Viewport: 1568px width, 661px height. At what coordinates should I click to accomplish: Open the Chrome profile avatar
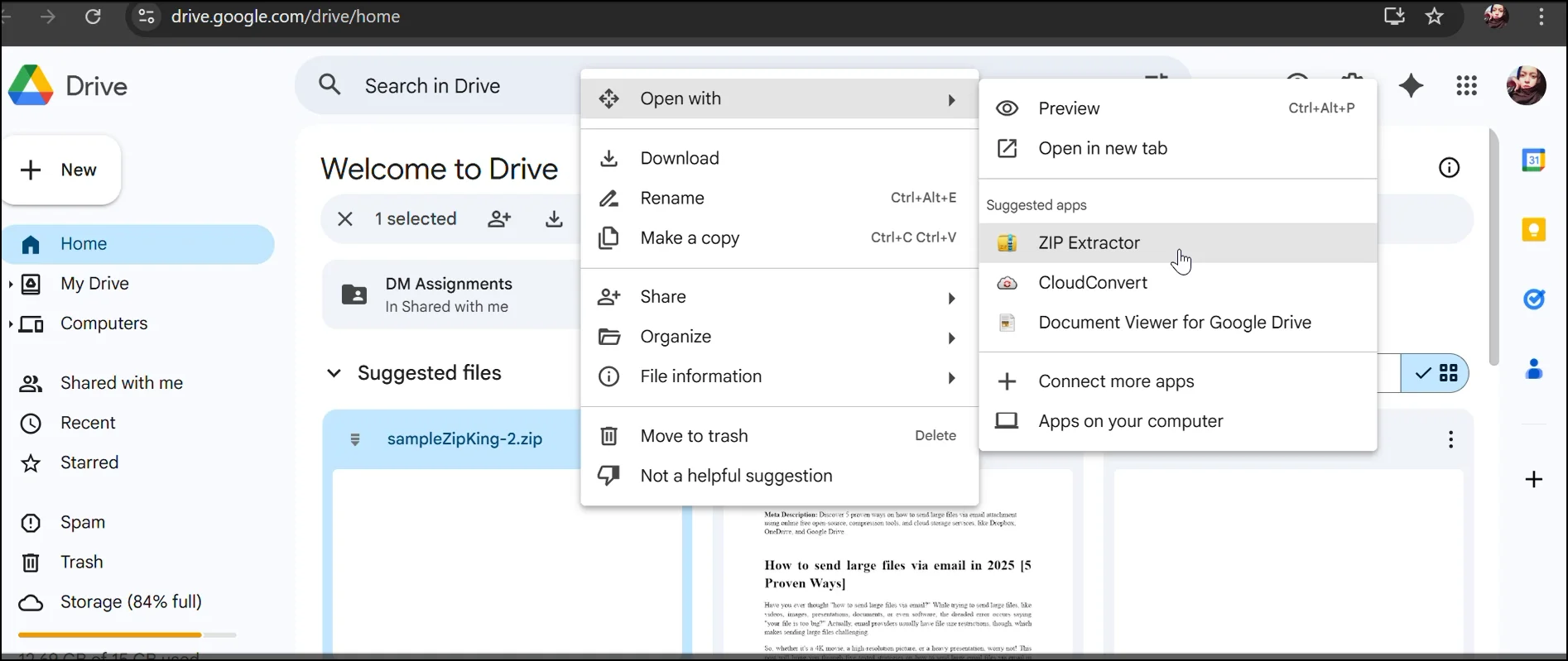coord(1495,17)
